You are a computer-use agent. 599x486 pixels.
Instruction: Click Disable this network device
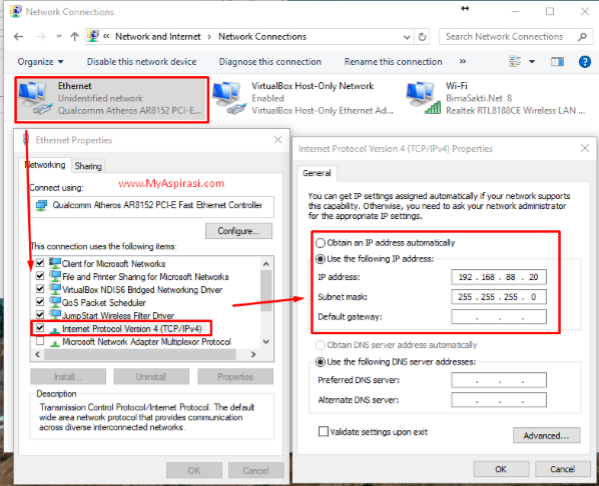(x=141, y=62)
